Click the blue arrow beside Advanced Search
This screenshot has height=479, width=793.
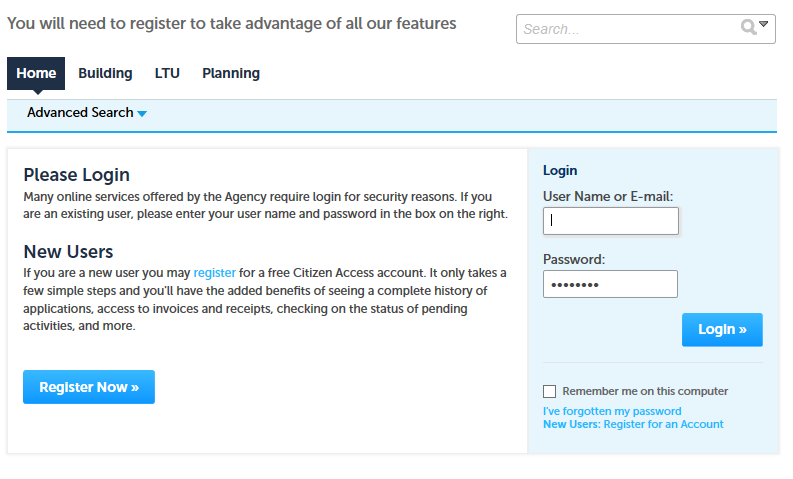tap(142, 114)
